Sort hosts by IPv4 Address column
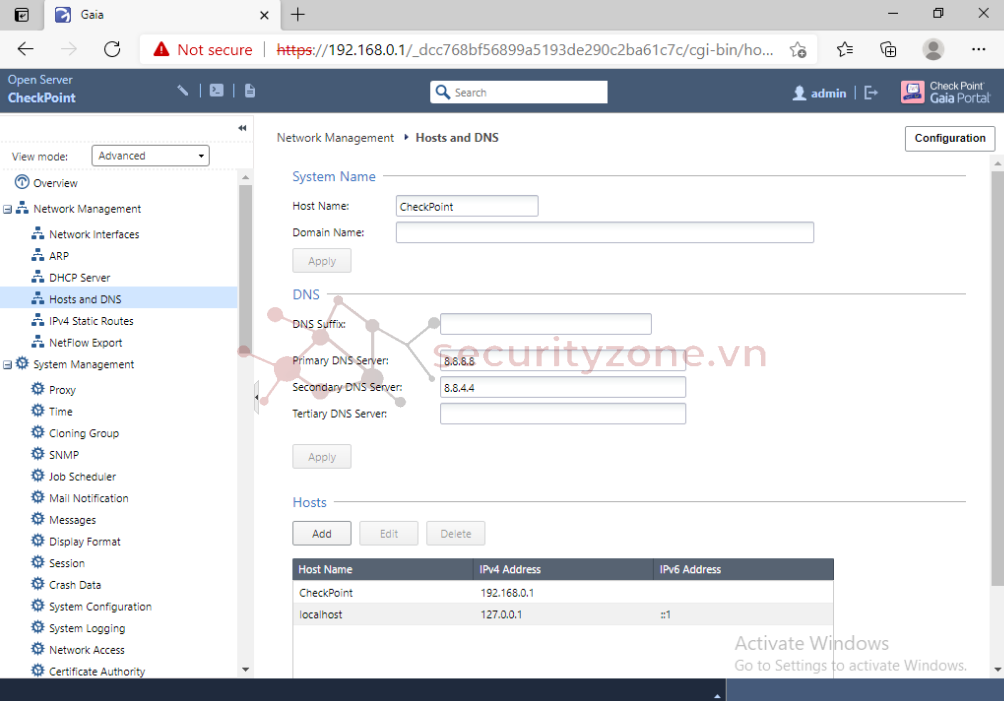The image size is (1004, 701). pyautogui.click(x=563, y=569)
